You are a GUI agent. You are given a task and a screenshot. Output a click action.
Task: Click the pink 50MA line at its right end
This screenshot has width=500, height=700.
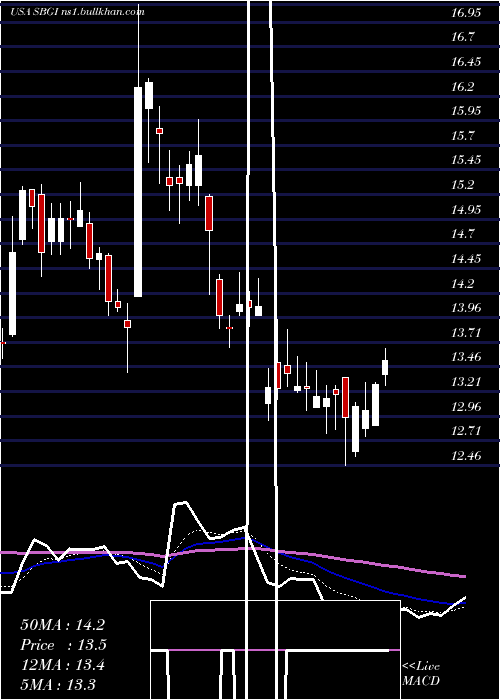click(462, 576)
